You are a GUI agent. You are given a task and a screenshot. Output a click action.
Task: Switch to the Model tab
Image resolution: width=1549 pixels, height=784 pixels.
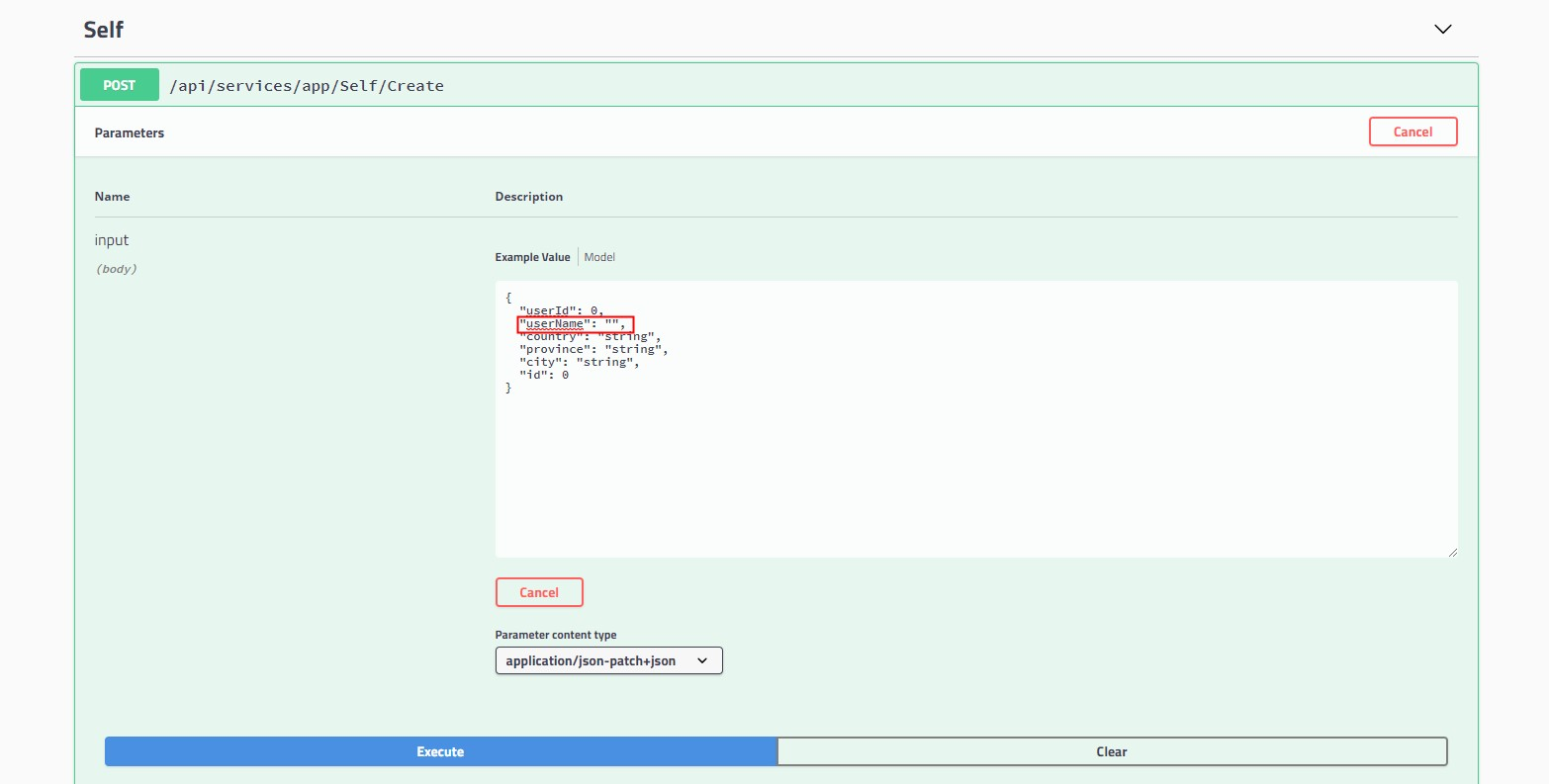599,257
